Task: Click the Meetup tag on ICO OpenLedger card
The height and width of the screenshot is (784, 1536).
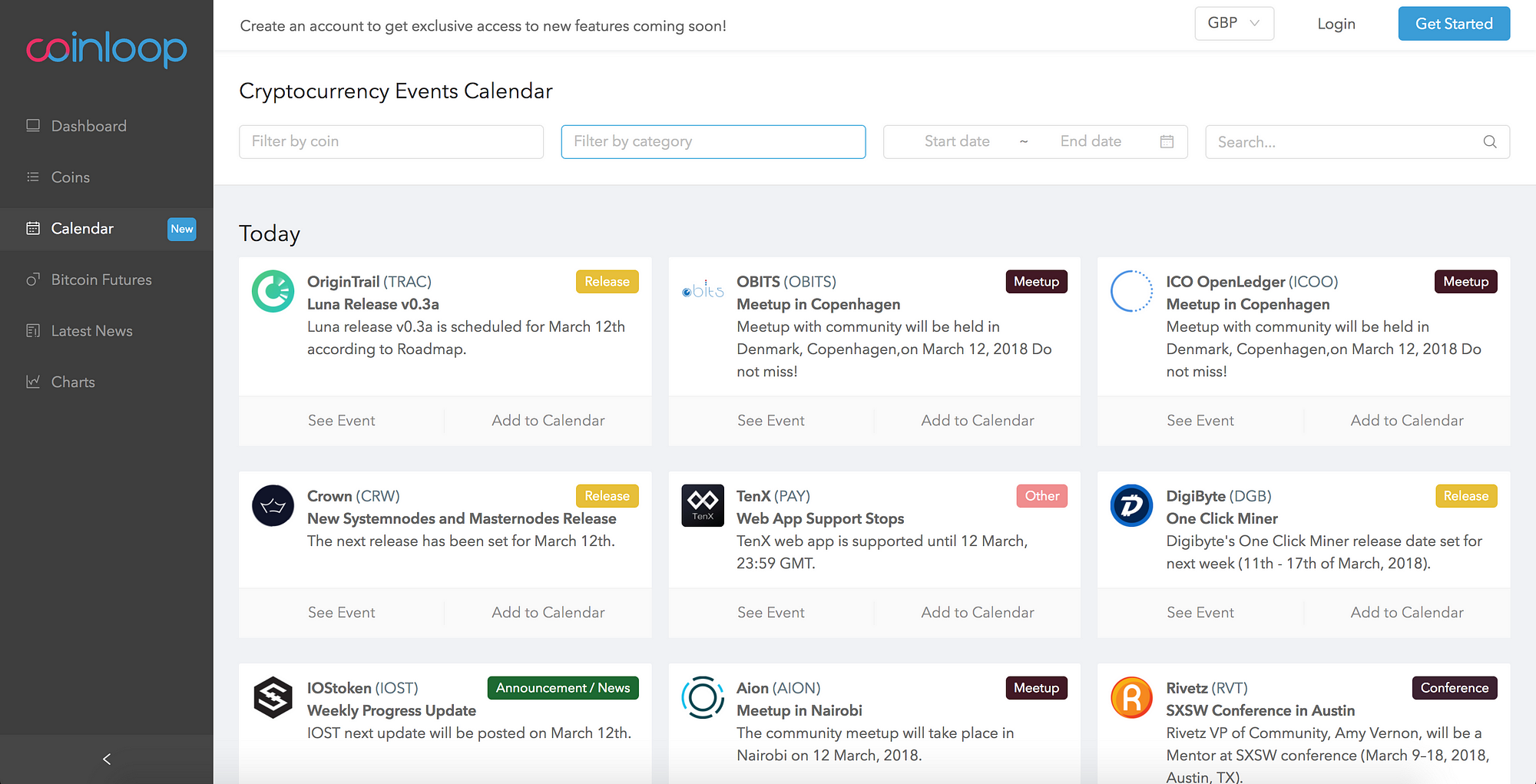Action: (x=1465, y=282)
